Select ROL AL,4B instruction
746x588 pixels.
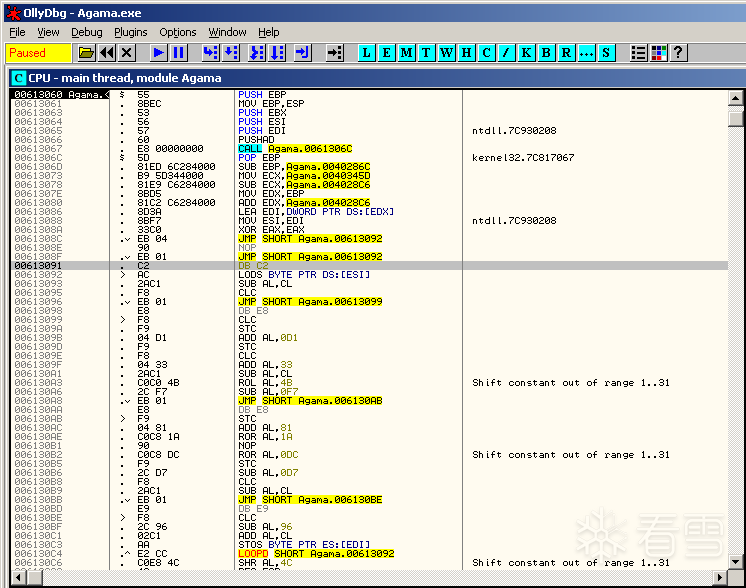tap(265, 382)
